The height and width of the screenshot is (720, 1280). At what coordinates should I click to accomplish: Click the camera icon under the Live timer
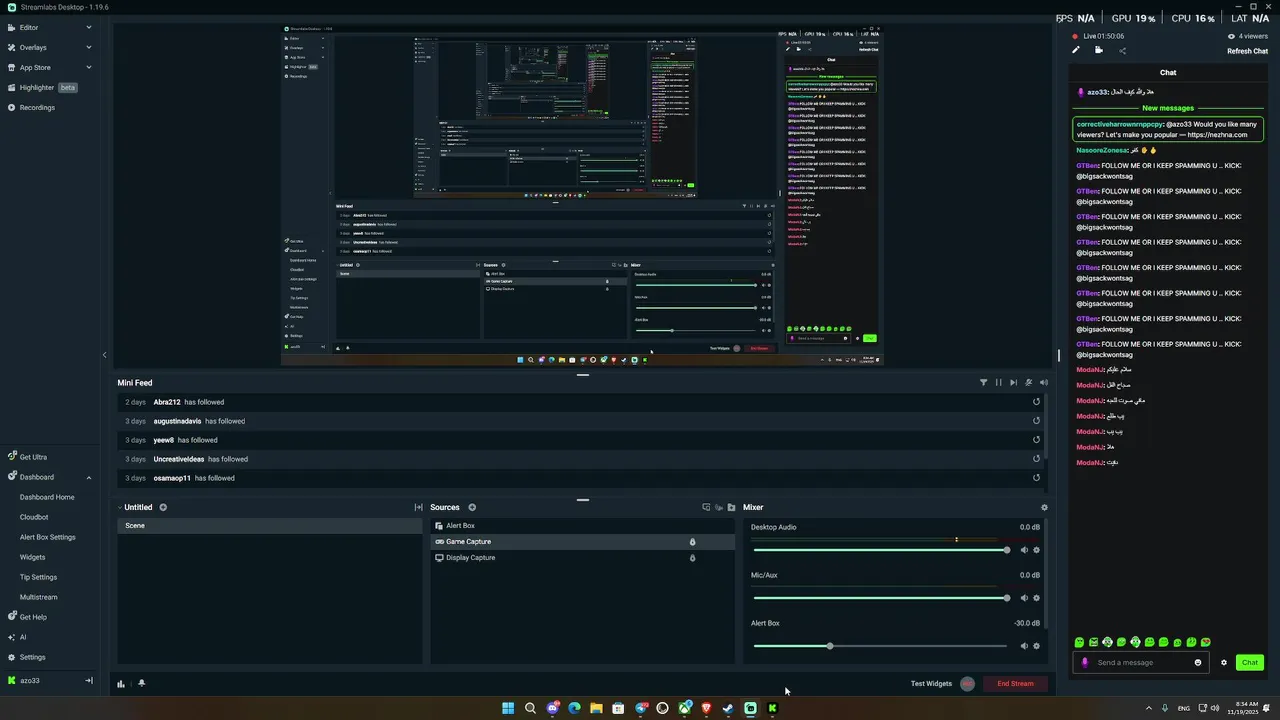(x=1099, y=50)
